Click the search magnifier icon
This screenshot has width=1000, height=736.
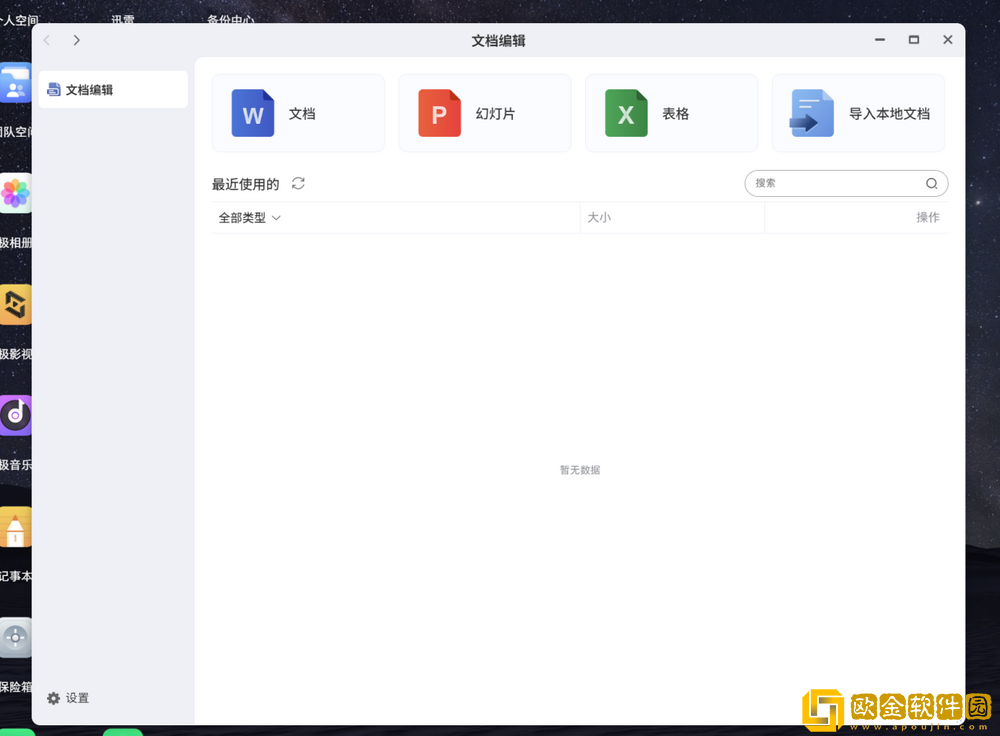(x=930, y=183)
